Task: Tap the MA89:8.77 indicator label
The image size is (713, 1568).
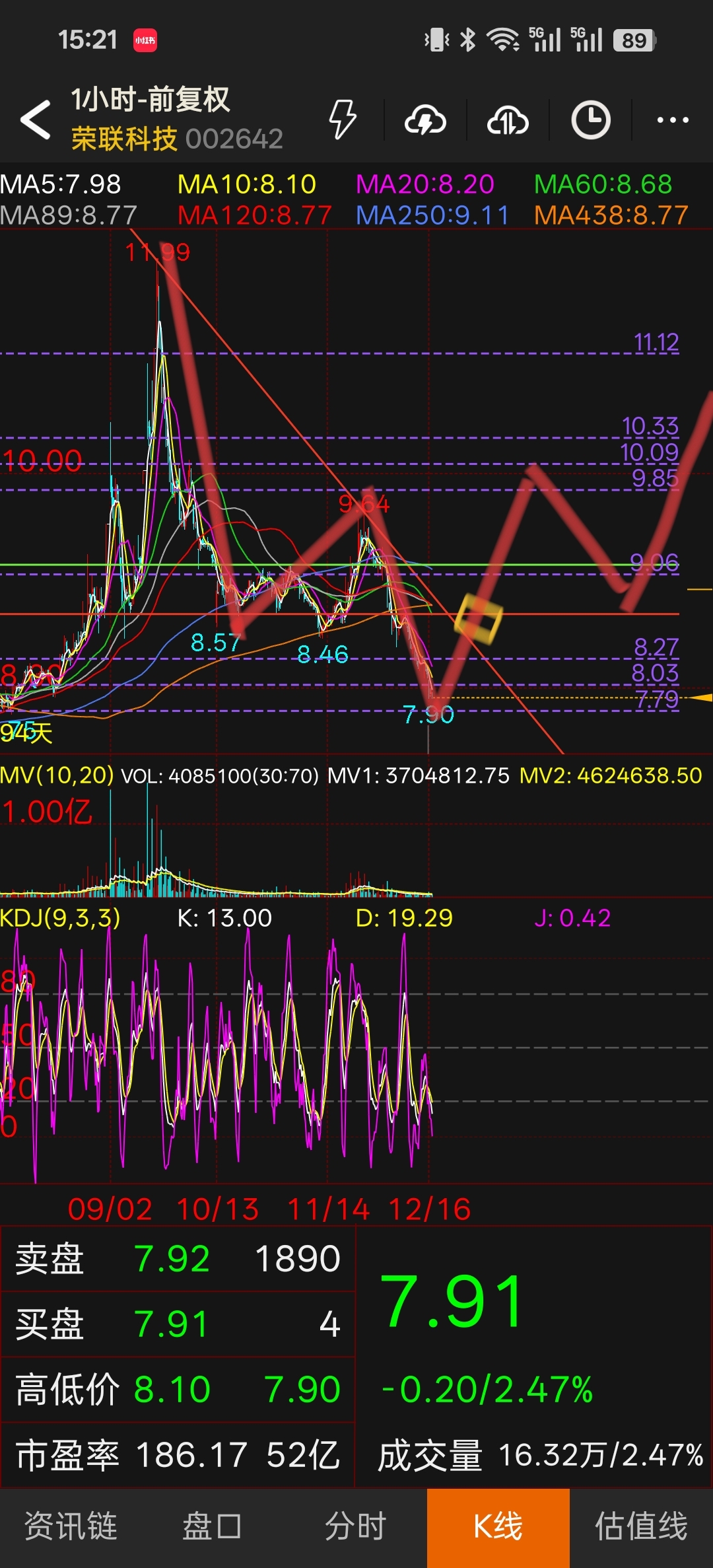Action: coord(69,215)
